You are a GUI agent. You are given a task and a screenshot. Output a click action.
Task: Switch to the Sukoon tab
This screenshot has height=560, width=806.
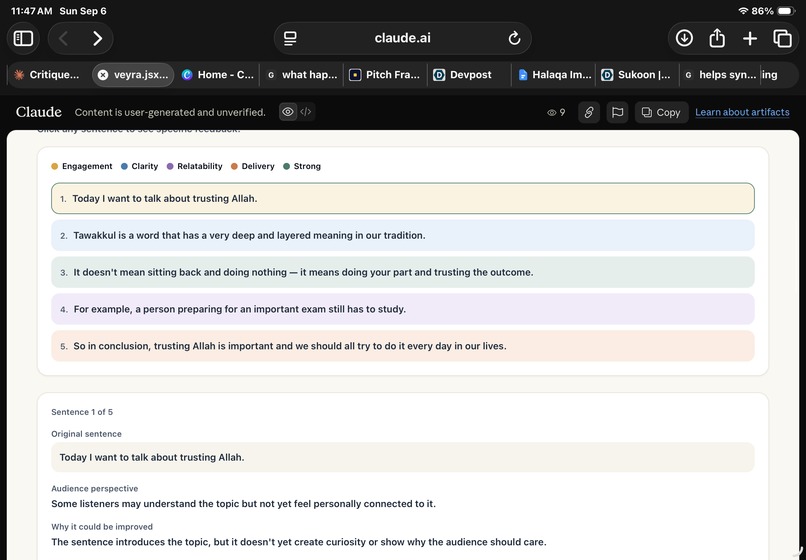[x=637, y=75]
